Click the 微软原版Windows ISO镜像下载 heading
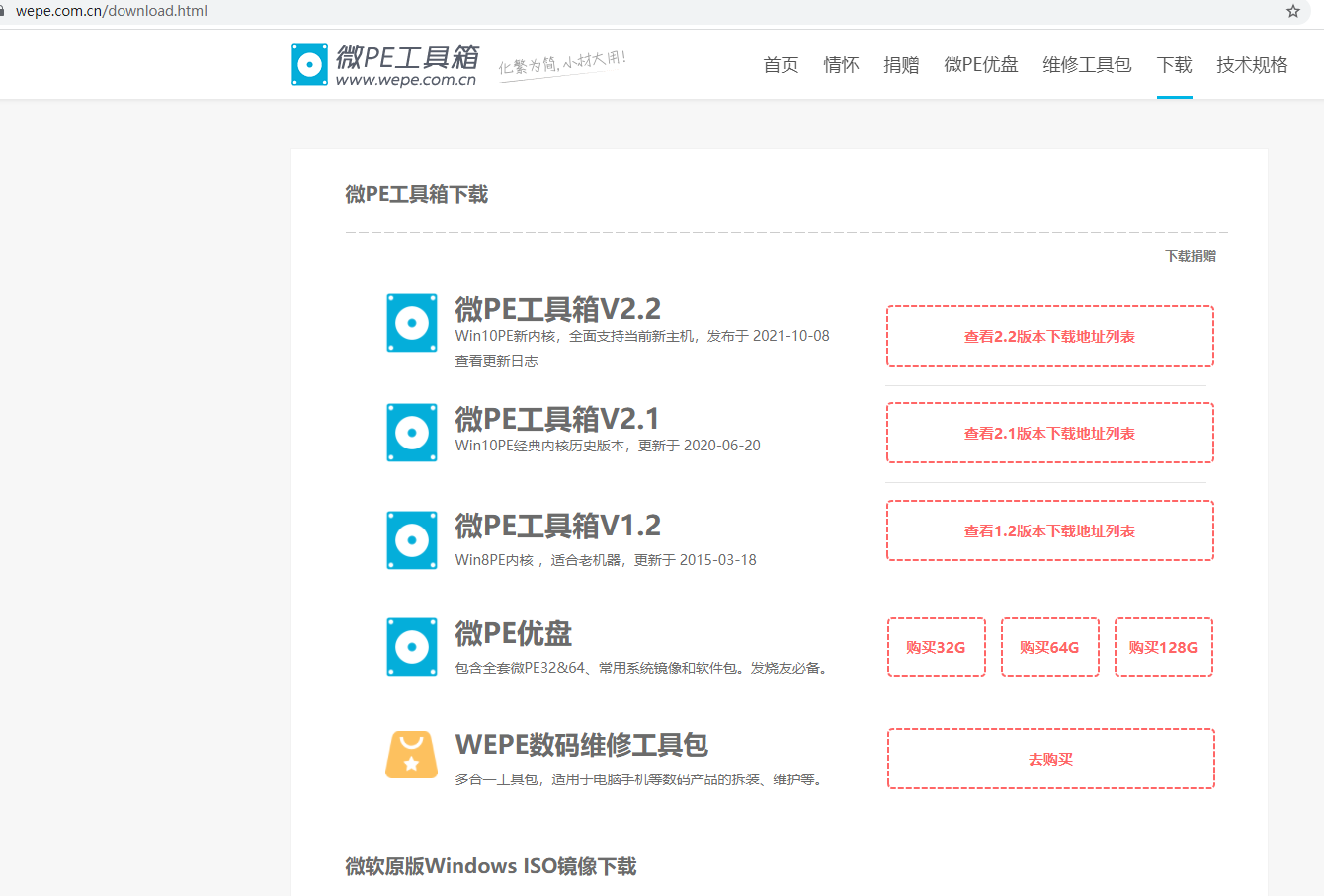 coord(491,866)
